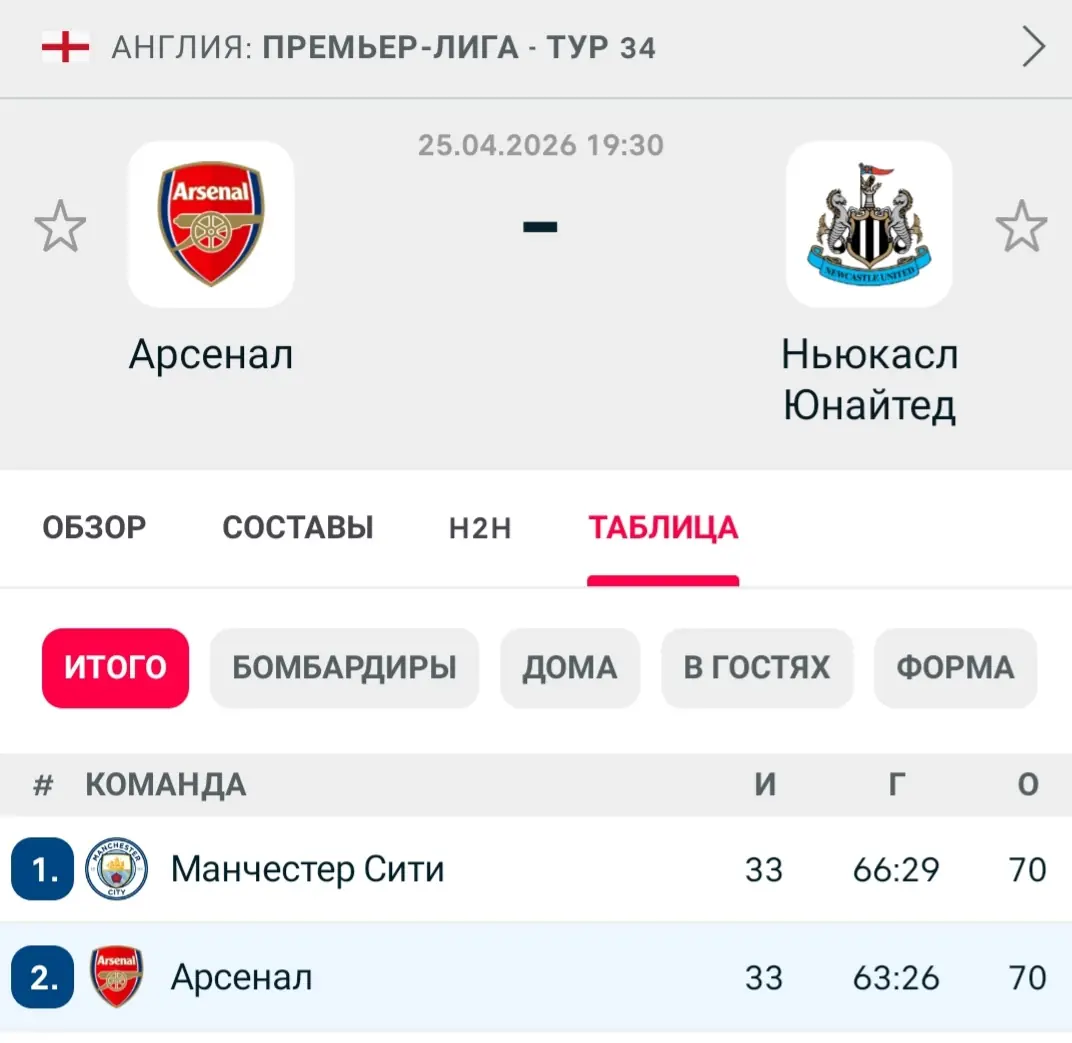Show the ФОРМА table filter
The height and width of the screenshot is (1043, 1072).
coord(955,668)
